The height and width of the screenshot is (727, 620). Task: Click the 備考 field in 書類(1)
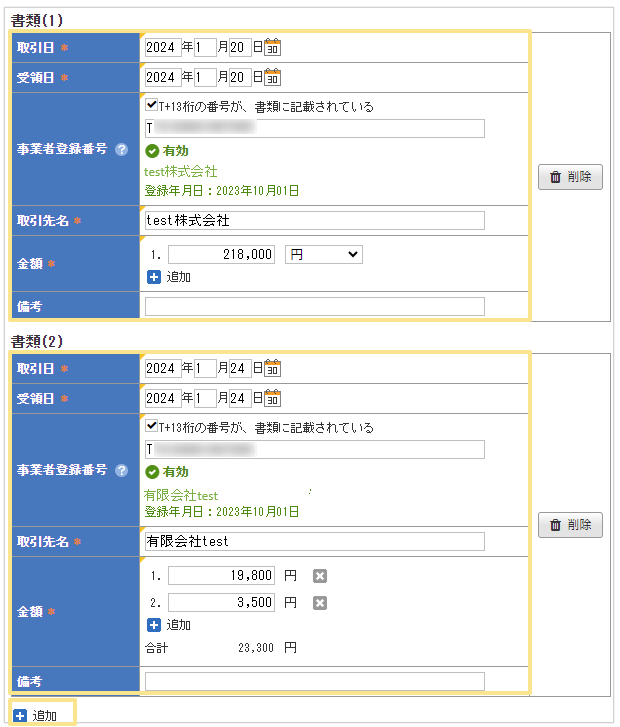(x=314, y=306)
